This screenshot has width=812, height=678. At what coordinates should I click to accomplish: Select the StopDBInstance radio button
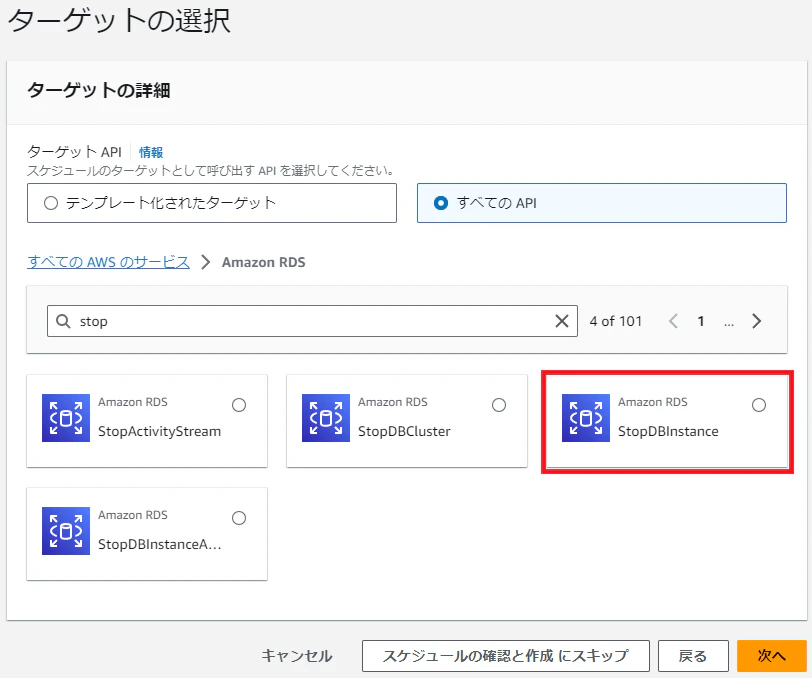click(x=759, y=405)
